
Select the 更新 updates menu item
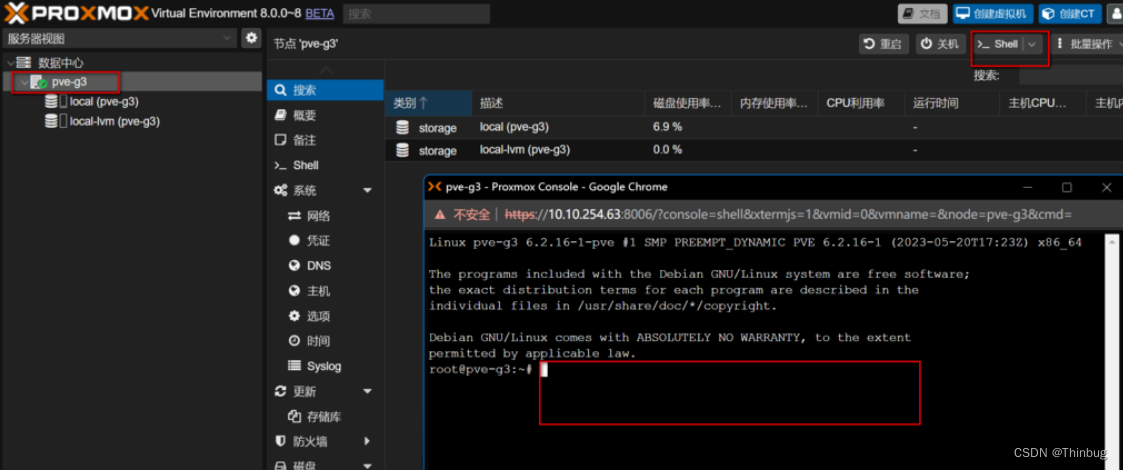[x=304, y=392]
